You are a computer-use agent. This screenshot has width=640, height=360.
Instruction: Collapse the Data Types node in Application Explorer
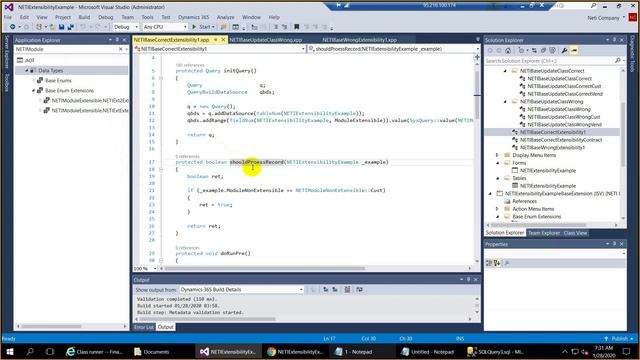coord(27,71)
